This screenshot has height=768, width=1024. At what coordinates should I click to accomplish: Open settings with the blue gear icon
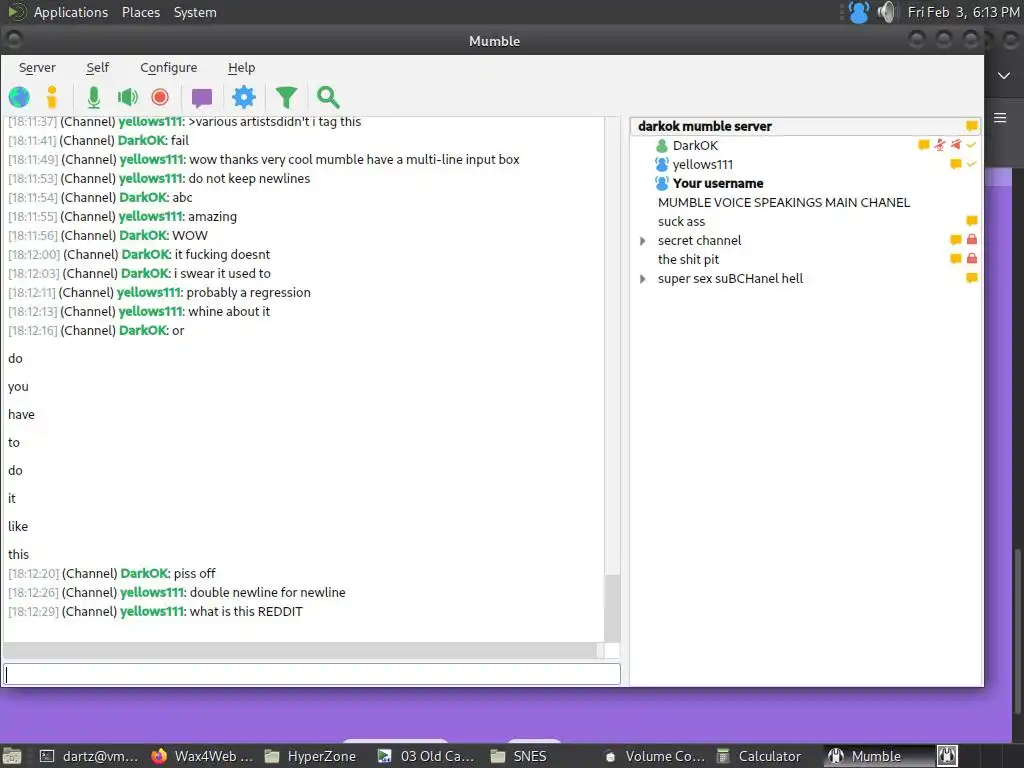tap(244, 97)
